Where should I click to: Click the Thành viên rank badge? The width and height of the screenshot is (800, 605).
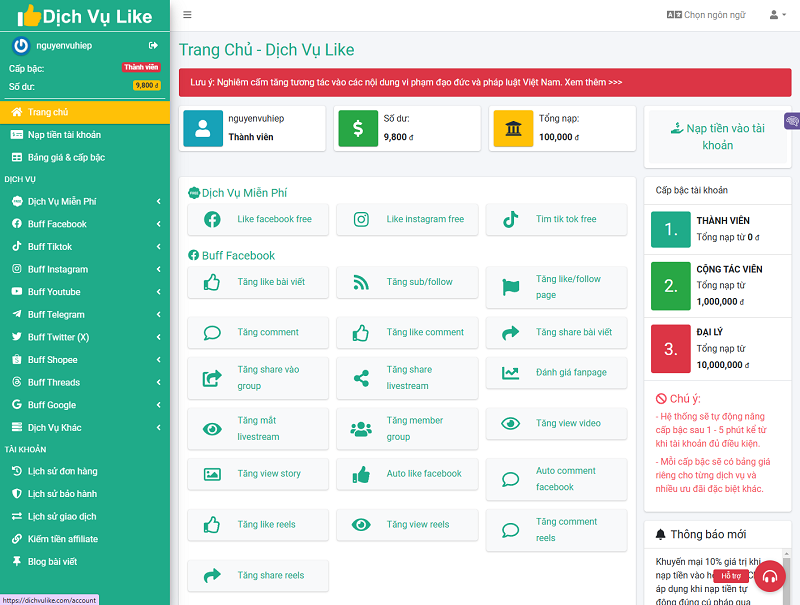pos(141,67)
